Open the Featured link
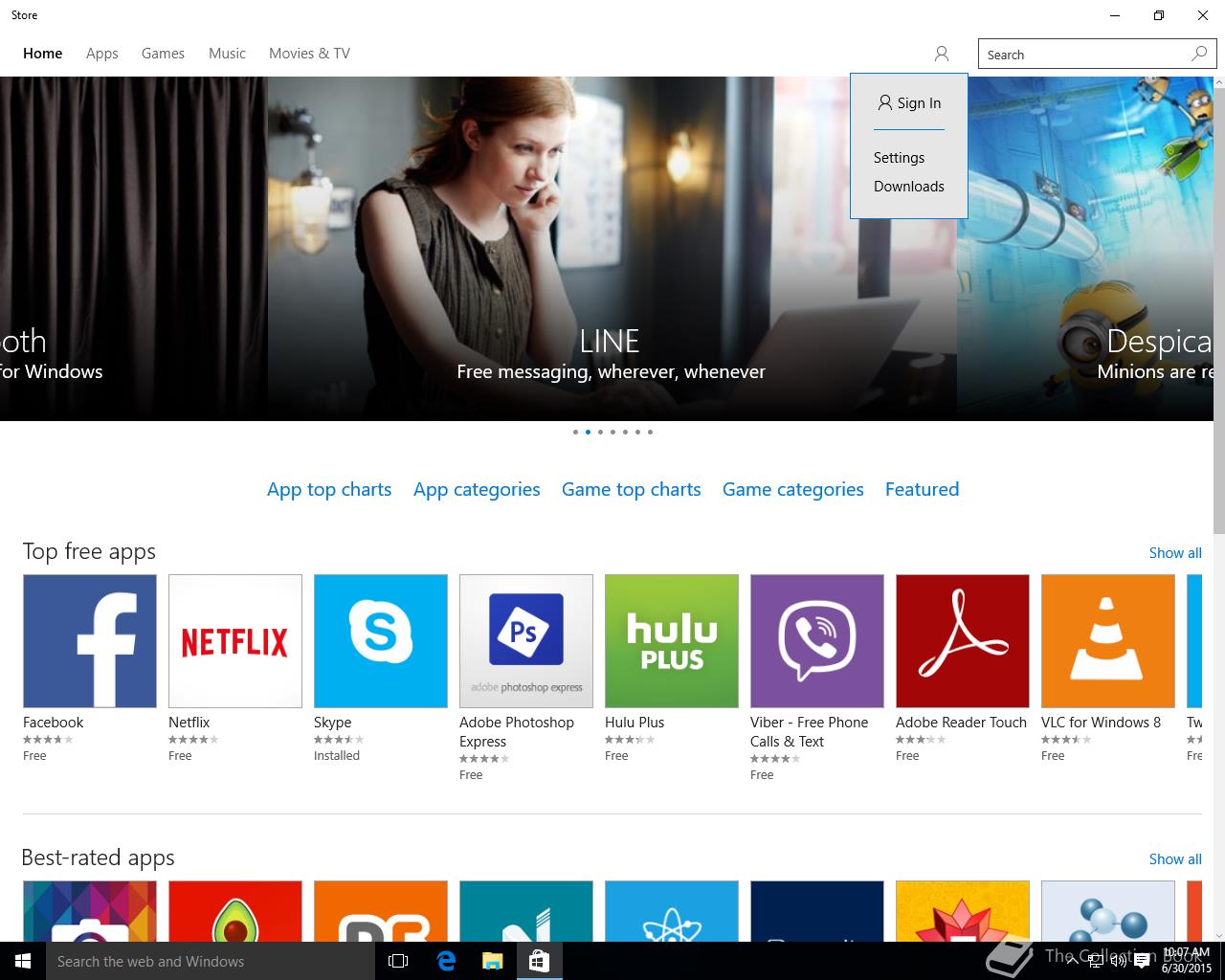1225x980 pixels. click(x=922, y=489)
